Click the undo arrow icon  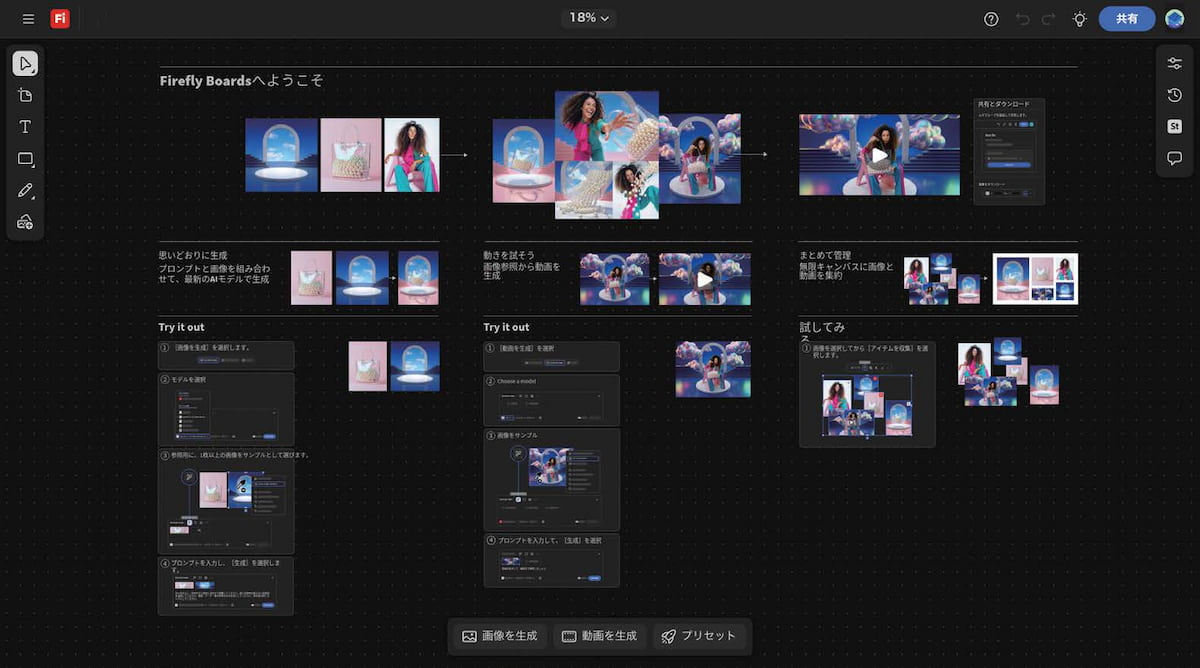pos(1022,19)
